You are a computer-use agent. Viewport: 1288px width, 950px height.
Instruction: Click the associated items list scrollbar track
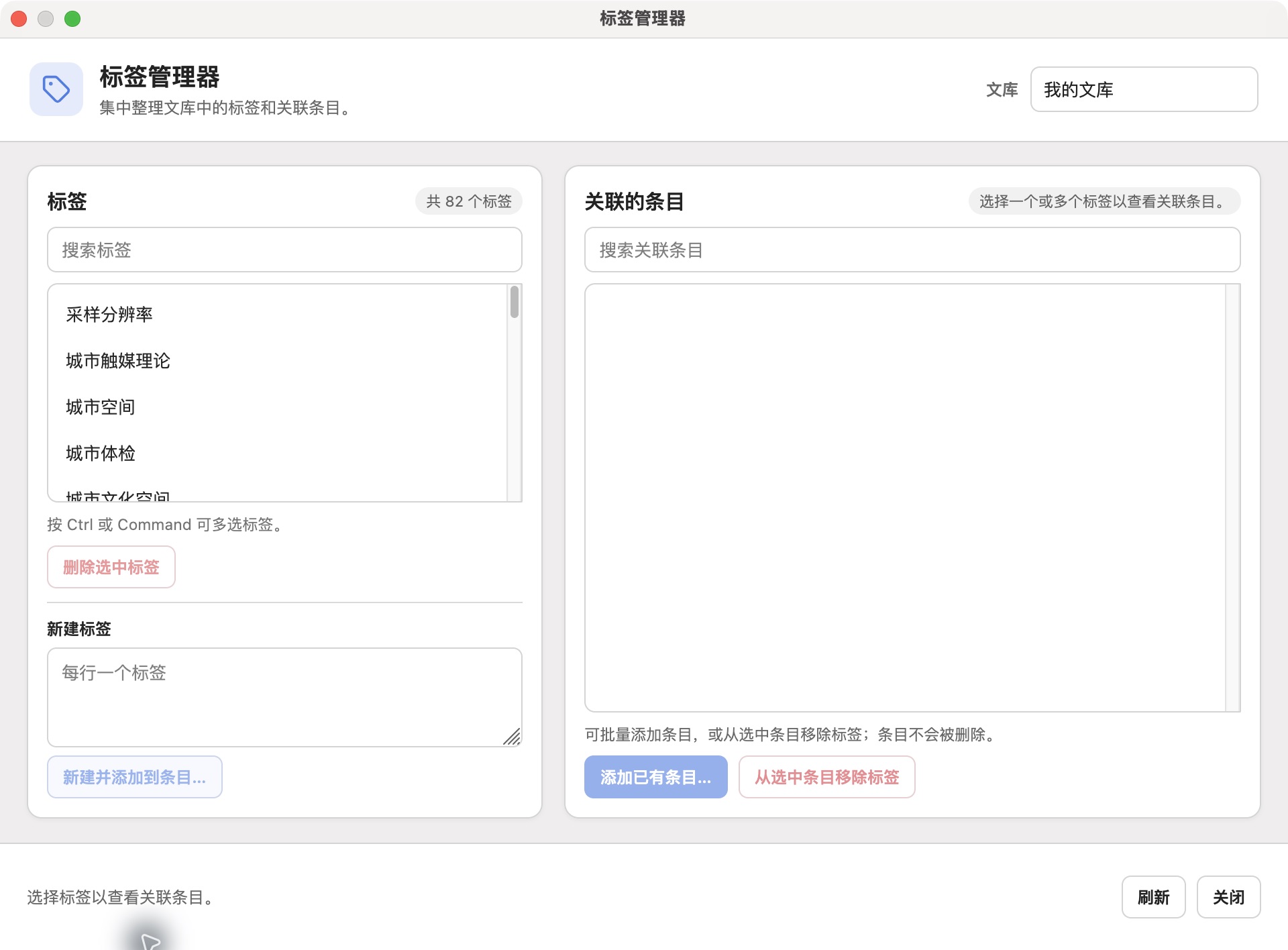coord(1232,497)
